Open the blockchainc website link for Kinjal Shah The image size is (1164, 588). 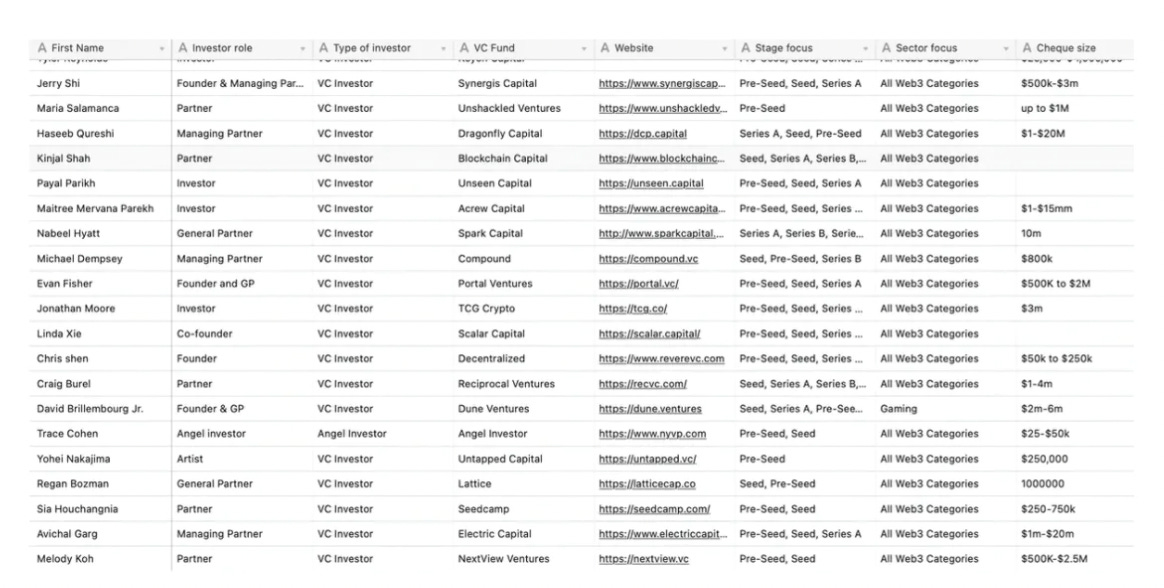[662, 159]
